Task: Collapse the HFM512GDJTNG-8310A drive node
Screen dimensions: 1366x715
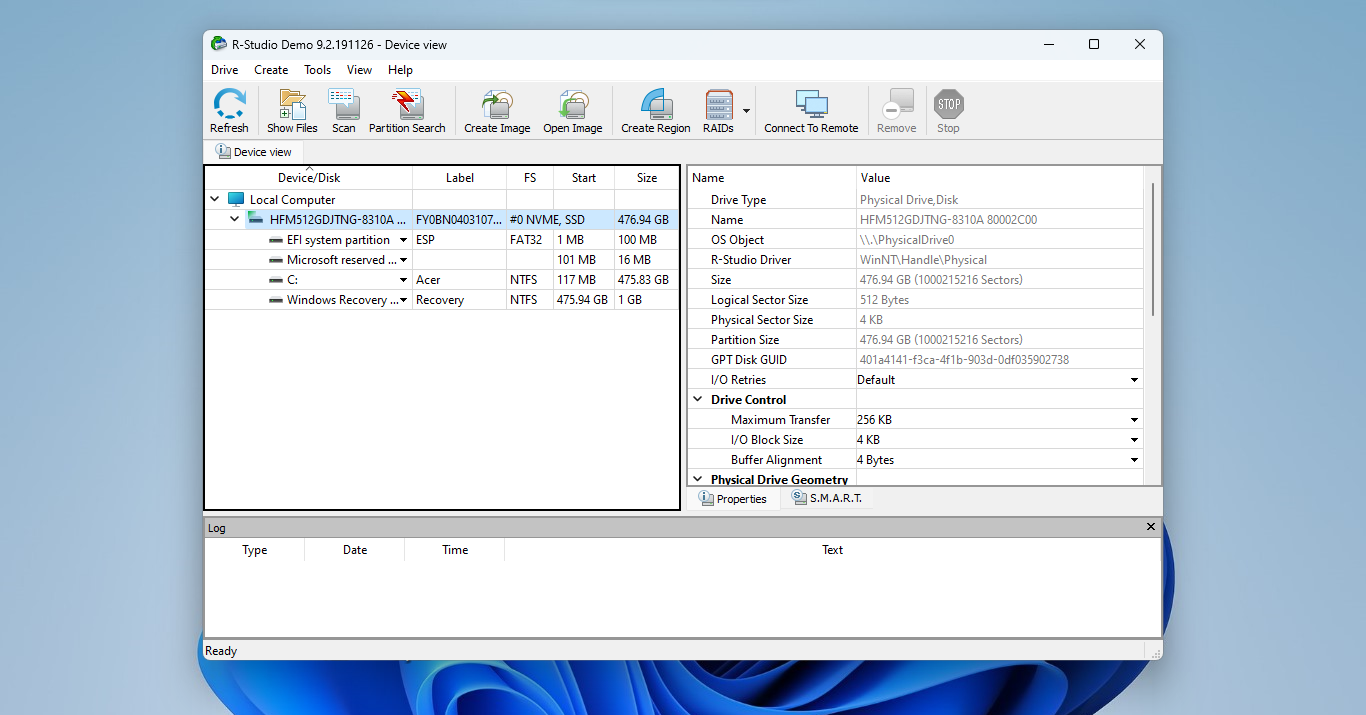Action: point(234,220)
